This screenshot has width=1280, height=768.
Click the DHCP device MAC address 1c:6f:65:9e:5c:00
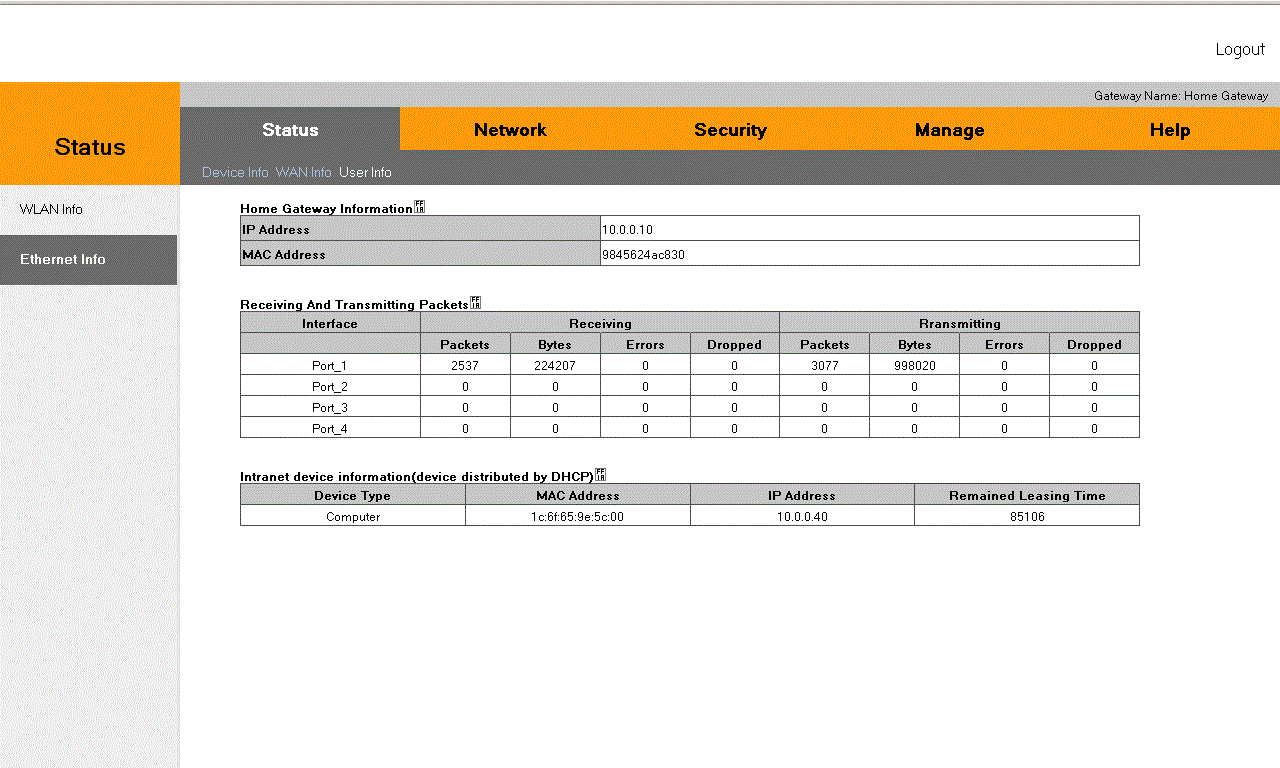pyautogui.click(x=577, y=517)
